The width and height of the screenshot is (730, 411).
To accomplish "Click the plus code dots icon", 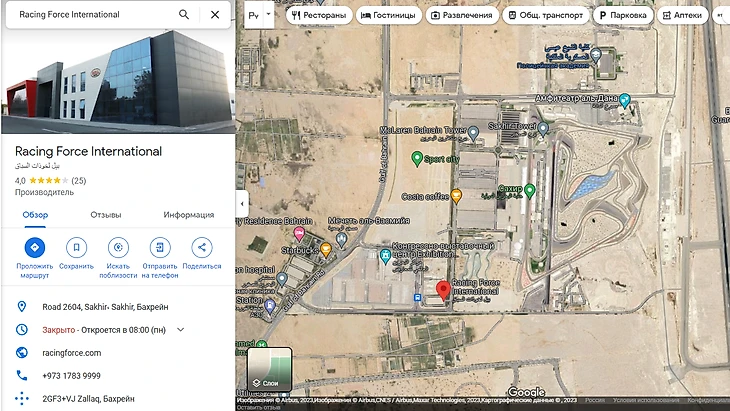I will [21, 398].
